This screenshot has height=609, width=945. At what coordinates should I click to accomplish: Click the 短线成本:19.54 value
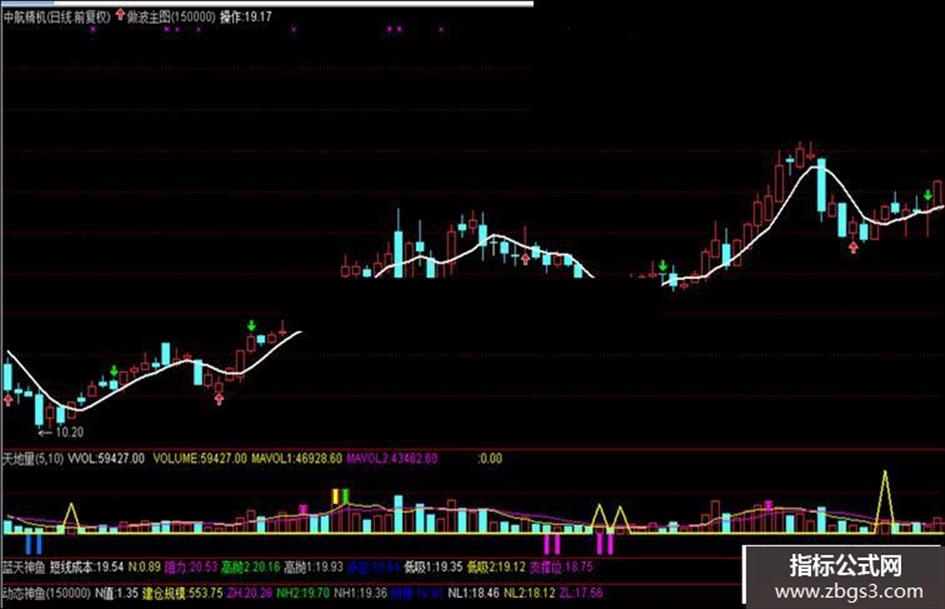[x=87, y=567]
